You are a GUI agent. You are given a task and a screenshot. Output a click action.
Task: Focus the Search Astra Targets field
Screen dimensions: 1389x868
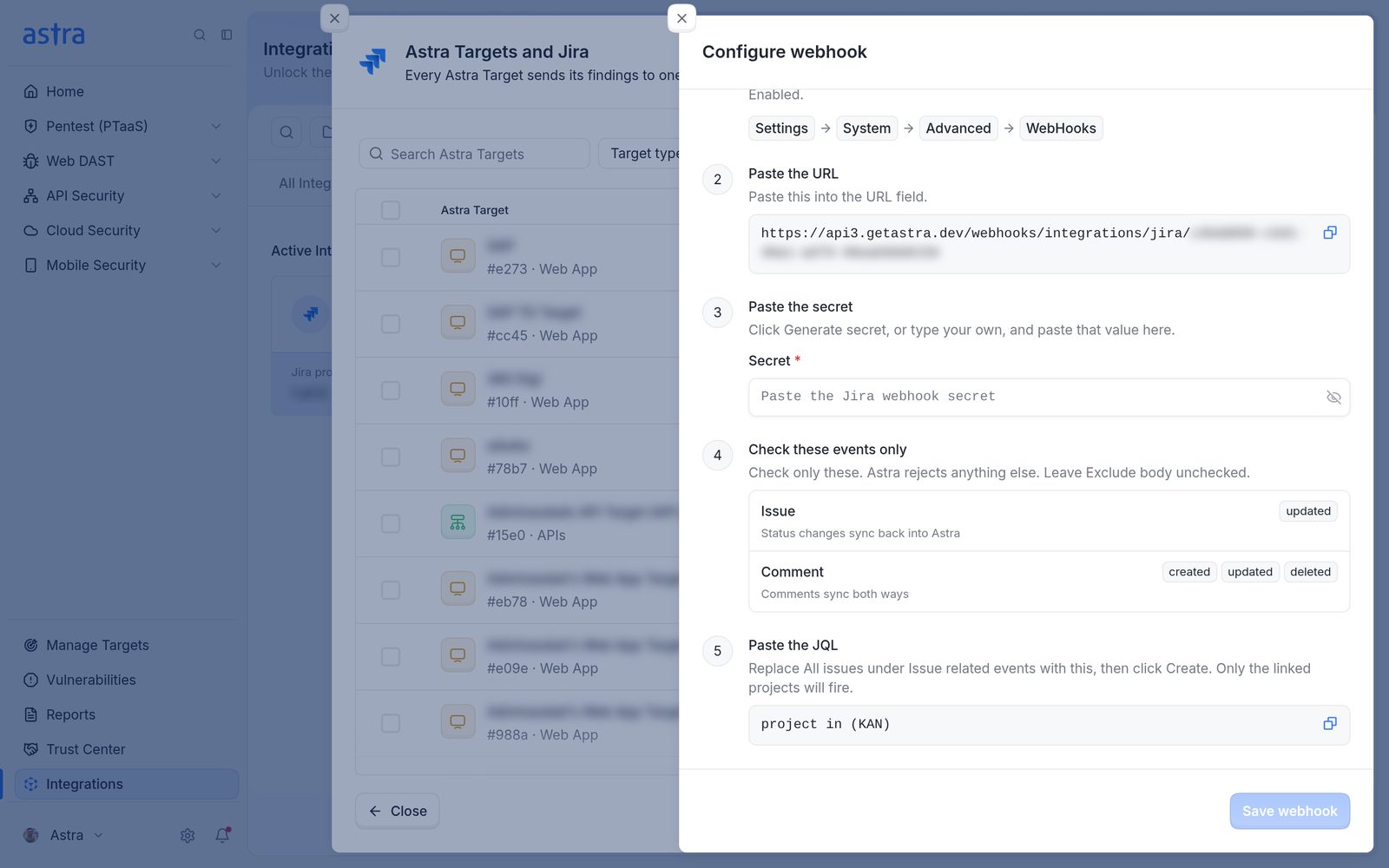[474, 154]
